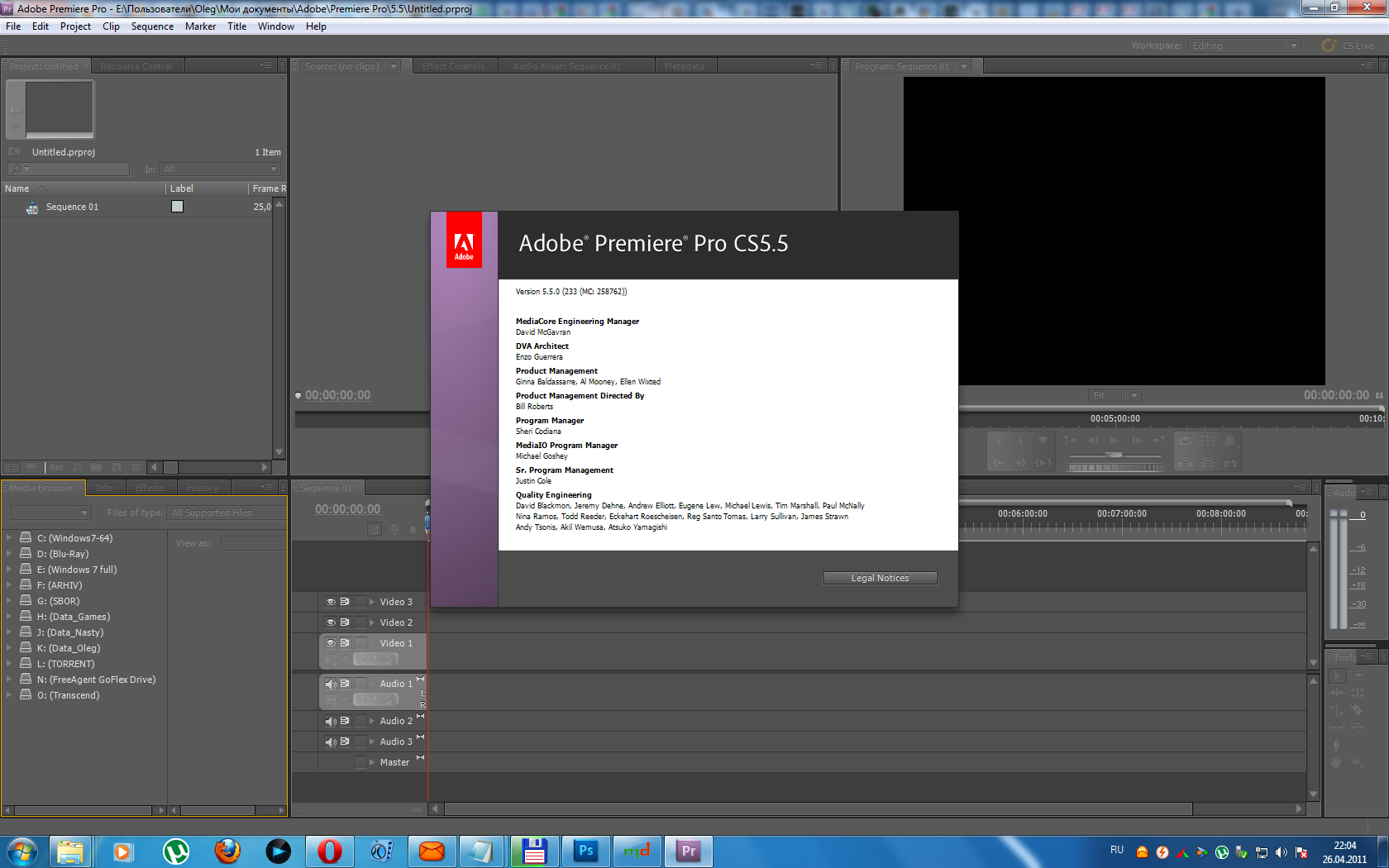Click Go to In Point in Program monitor
This screenshot has height=868, width=1389.
coord(999,463)
